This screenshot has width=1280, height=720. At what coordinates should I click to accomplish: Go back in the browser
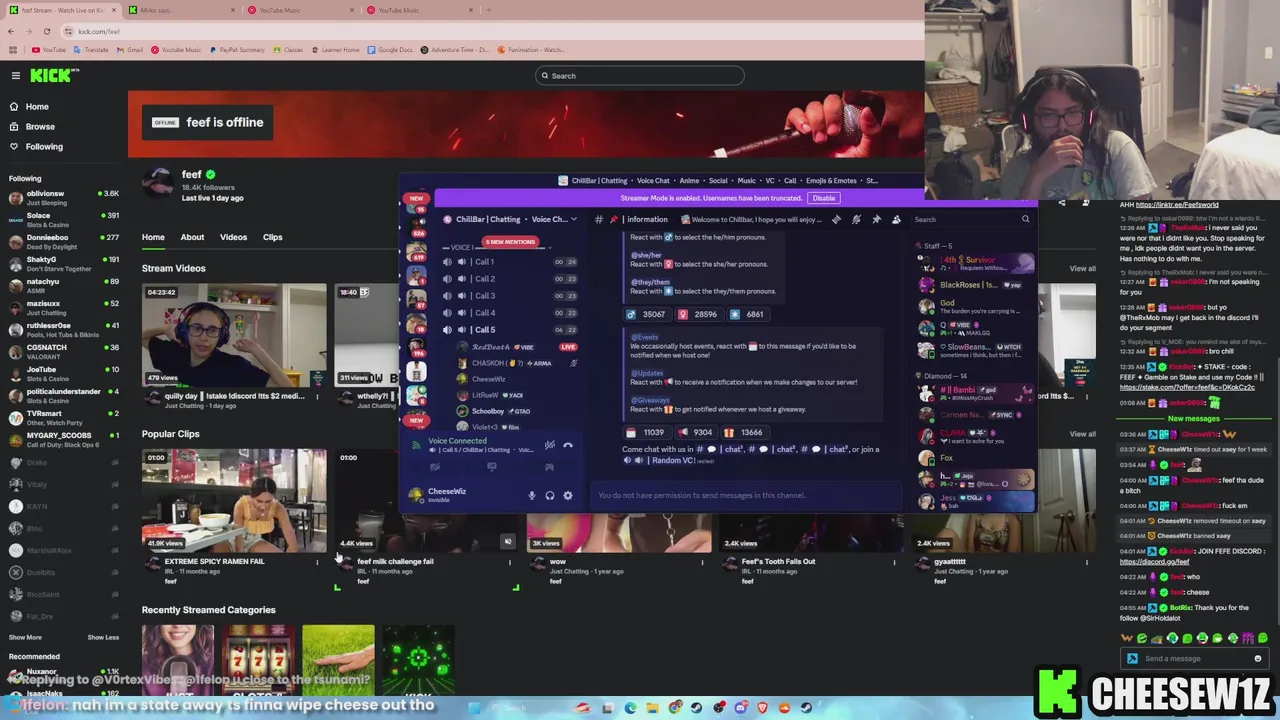(x=11, y=31)
